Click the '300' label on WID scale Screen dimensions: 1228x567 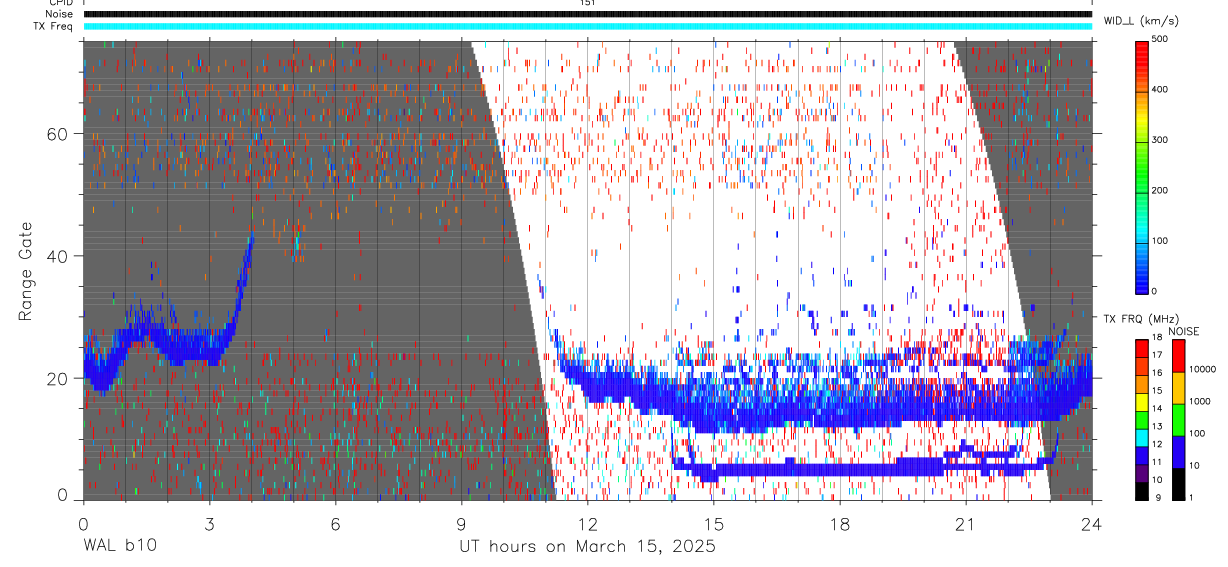1161,141
